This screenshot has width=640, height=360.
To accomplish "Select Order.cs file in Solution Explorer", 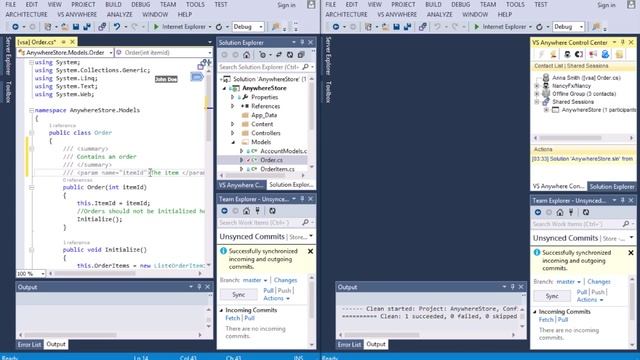I will 271,160.
